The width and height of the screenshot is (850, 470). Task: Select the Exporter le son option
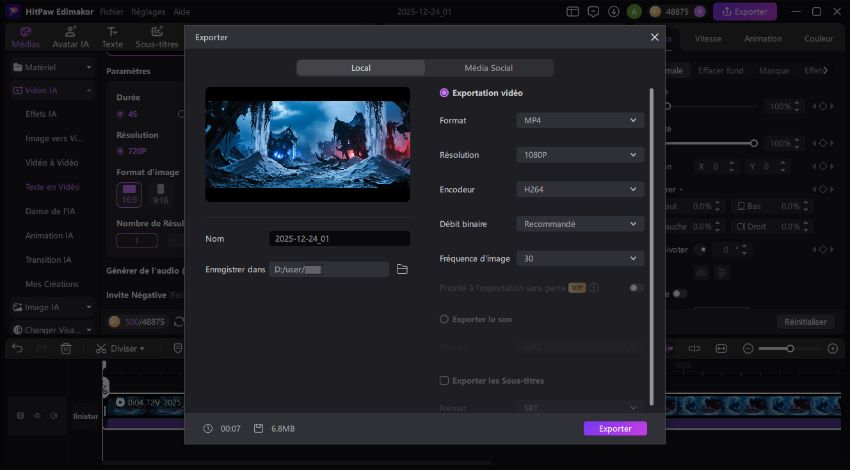point(444,319)
